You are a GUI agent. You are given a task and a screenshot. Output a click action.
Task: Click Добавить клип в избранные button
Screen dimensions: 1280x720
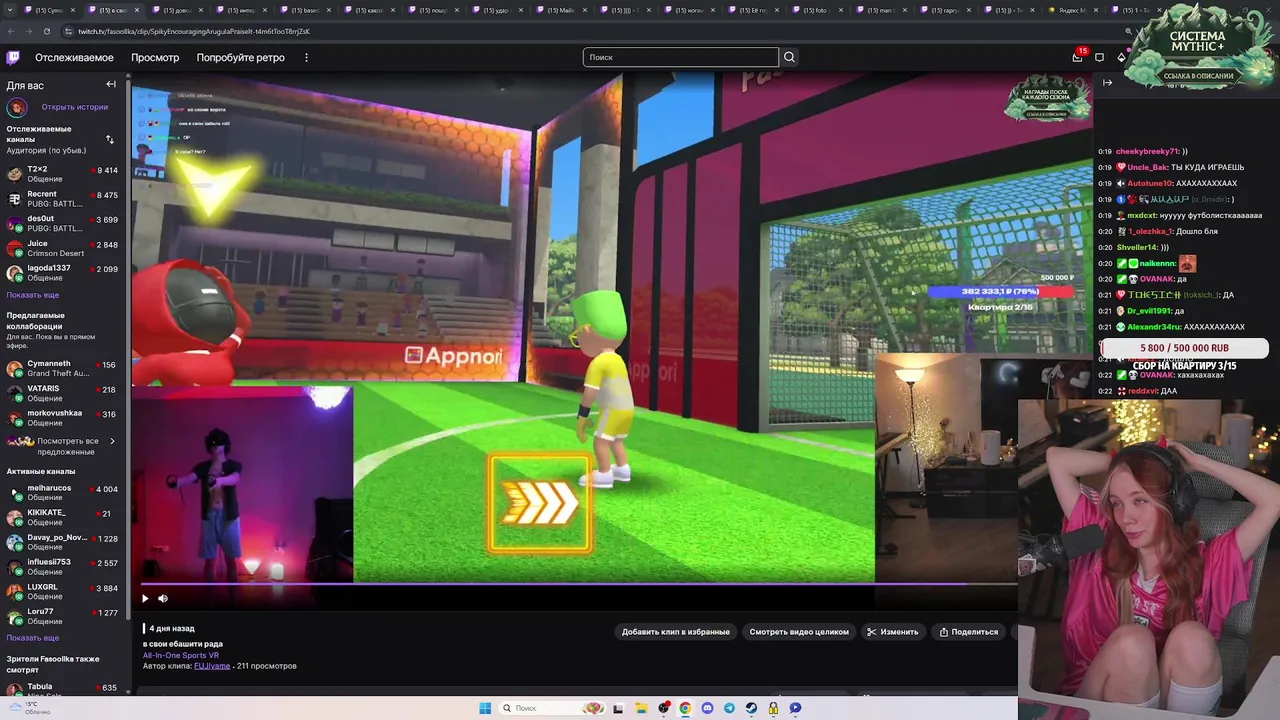[x=676, y=632]
